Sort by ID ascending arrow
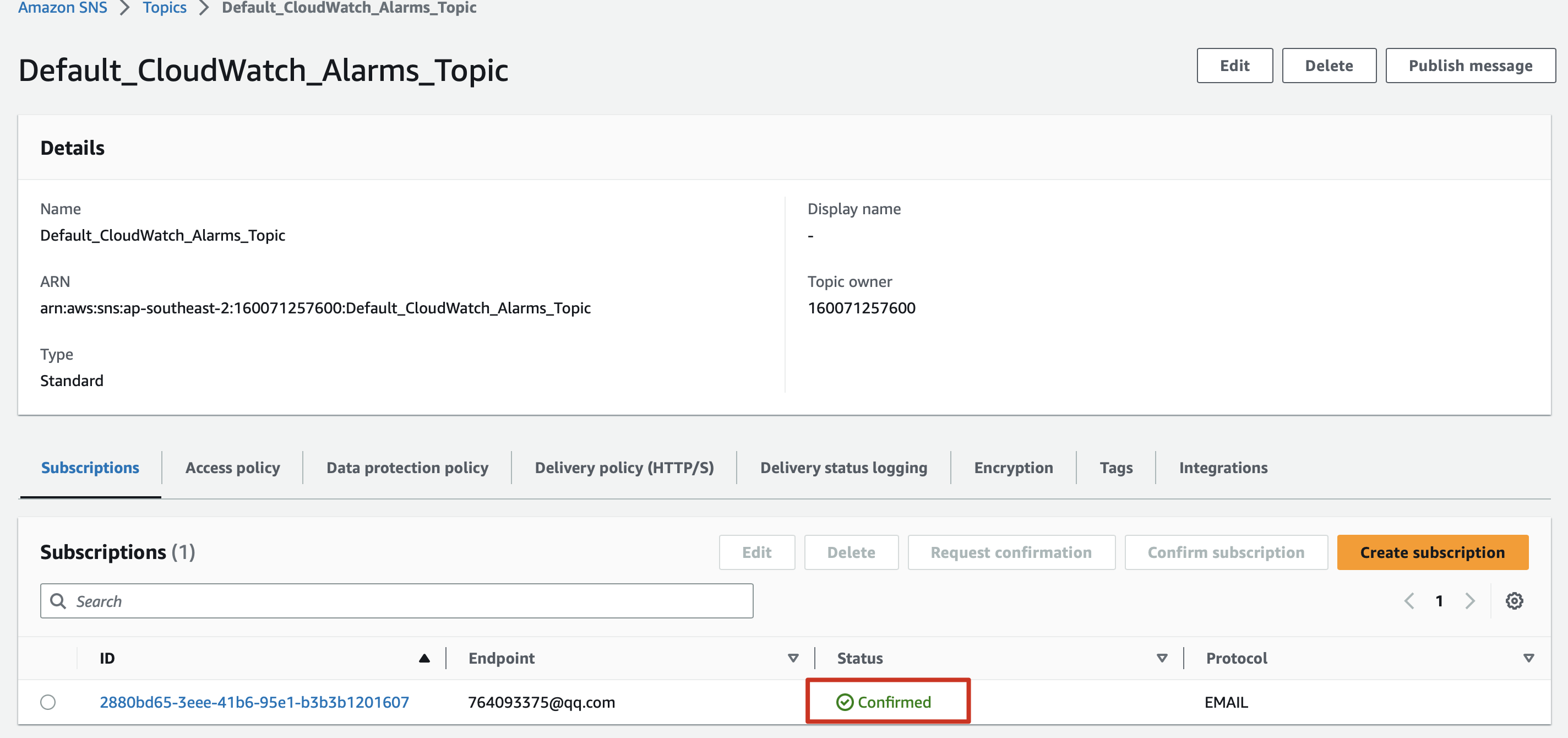 [424, 658]
